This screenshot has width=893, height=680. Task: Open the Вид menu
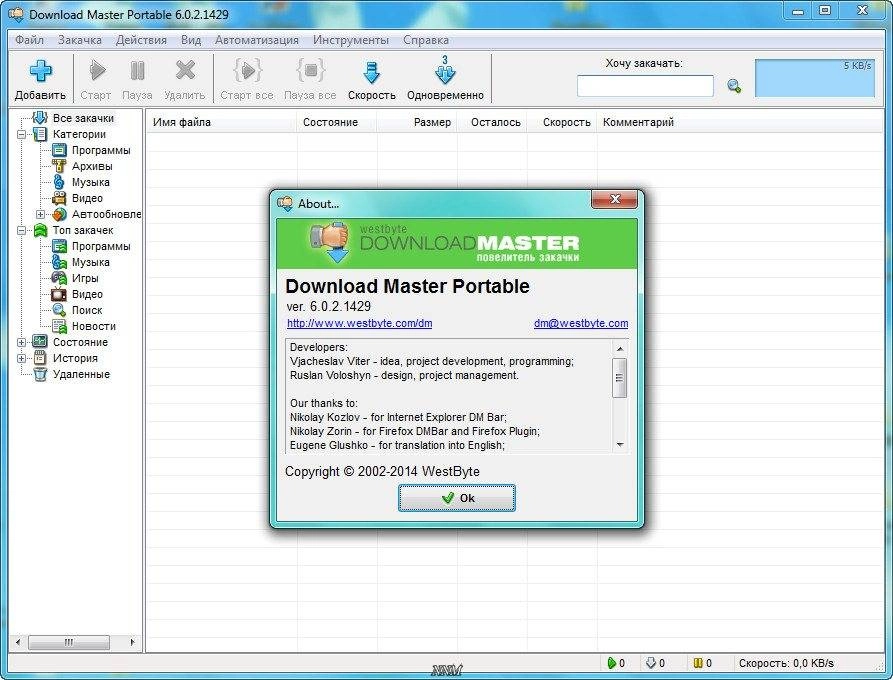pos(191,40)
